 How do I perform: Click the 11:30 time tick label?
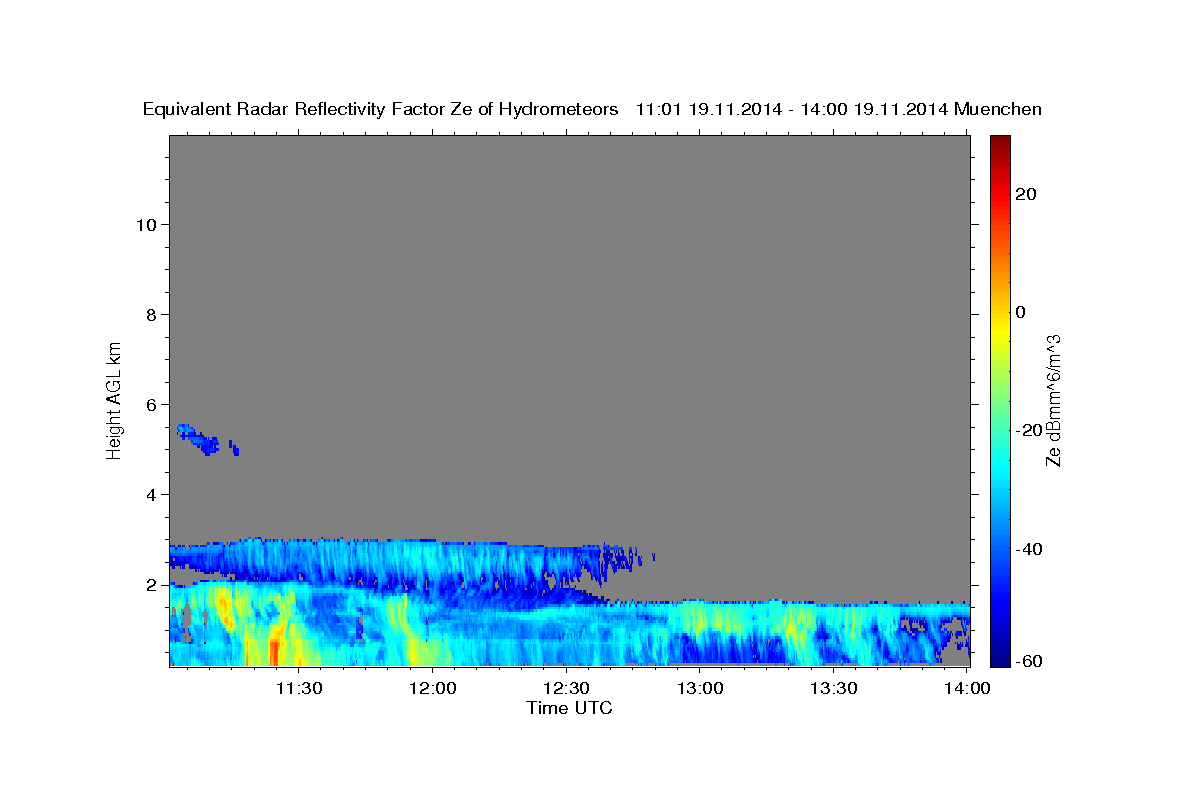pos(299,689)
